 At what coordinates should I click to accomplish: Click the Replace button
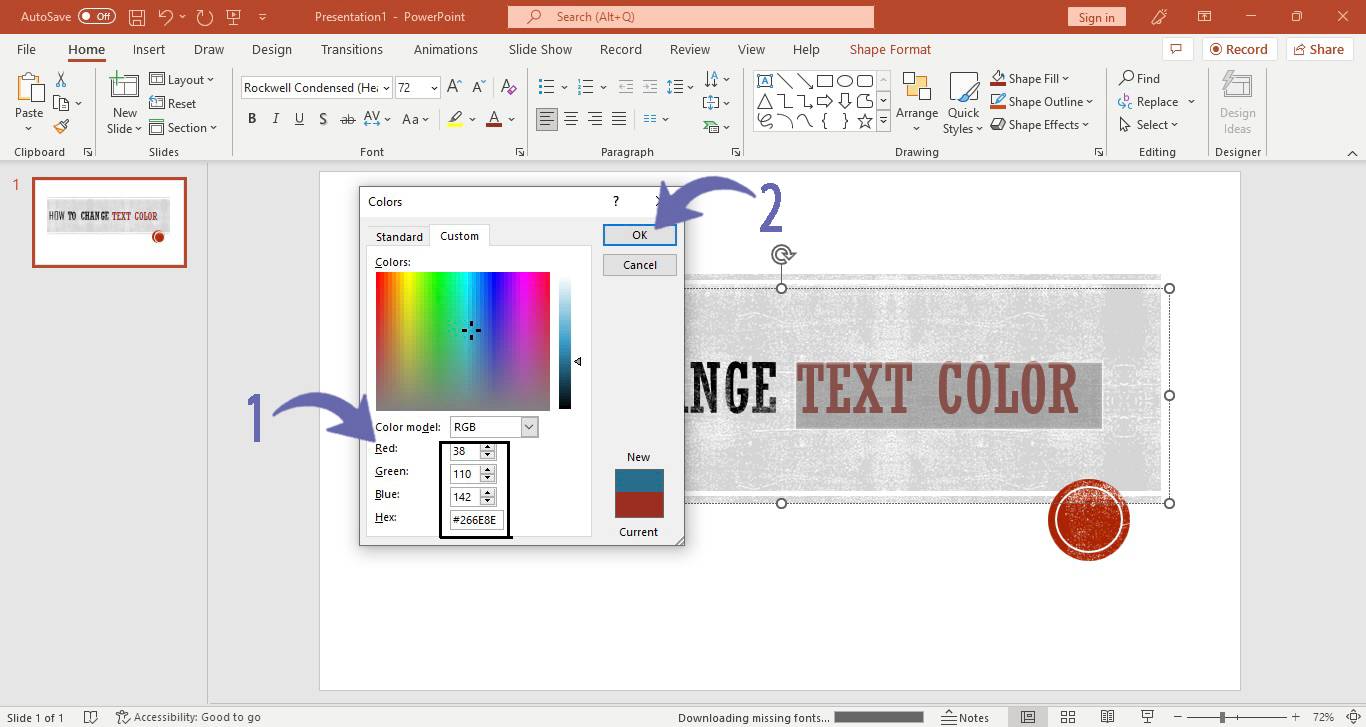[1156, 101]
